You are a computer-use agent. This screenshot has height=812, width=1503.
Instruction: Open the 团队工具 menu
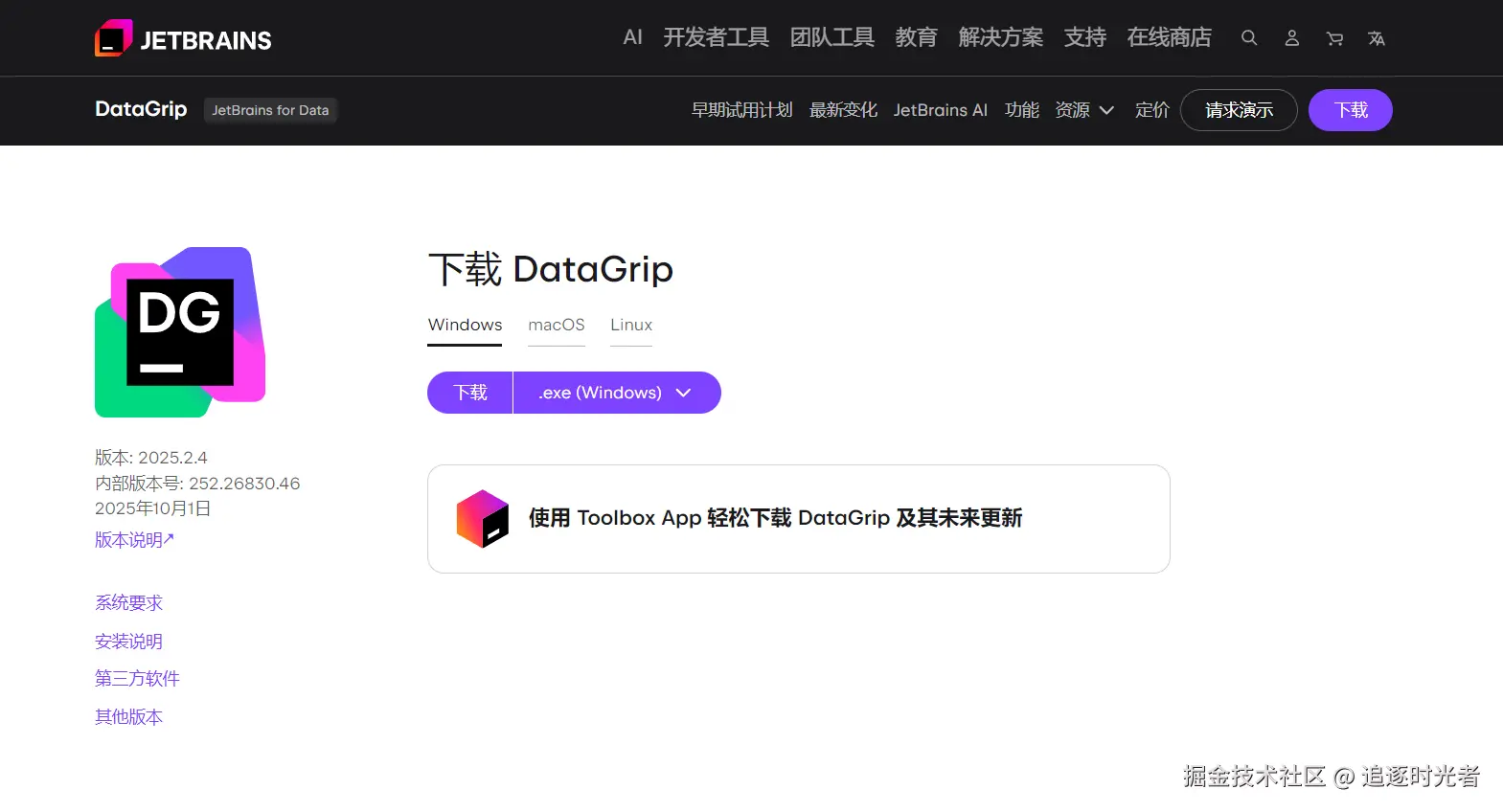pos(832,37)
